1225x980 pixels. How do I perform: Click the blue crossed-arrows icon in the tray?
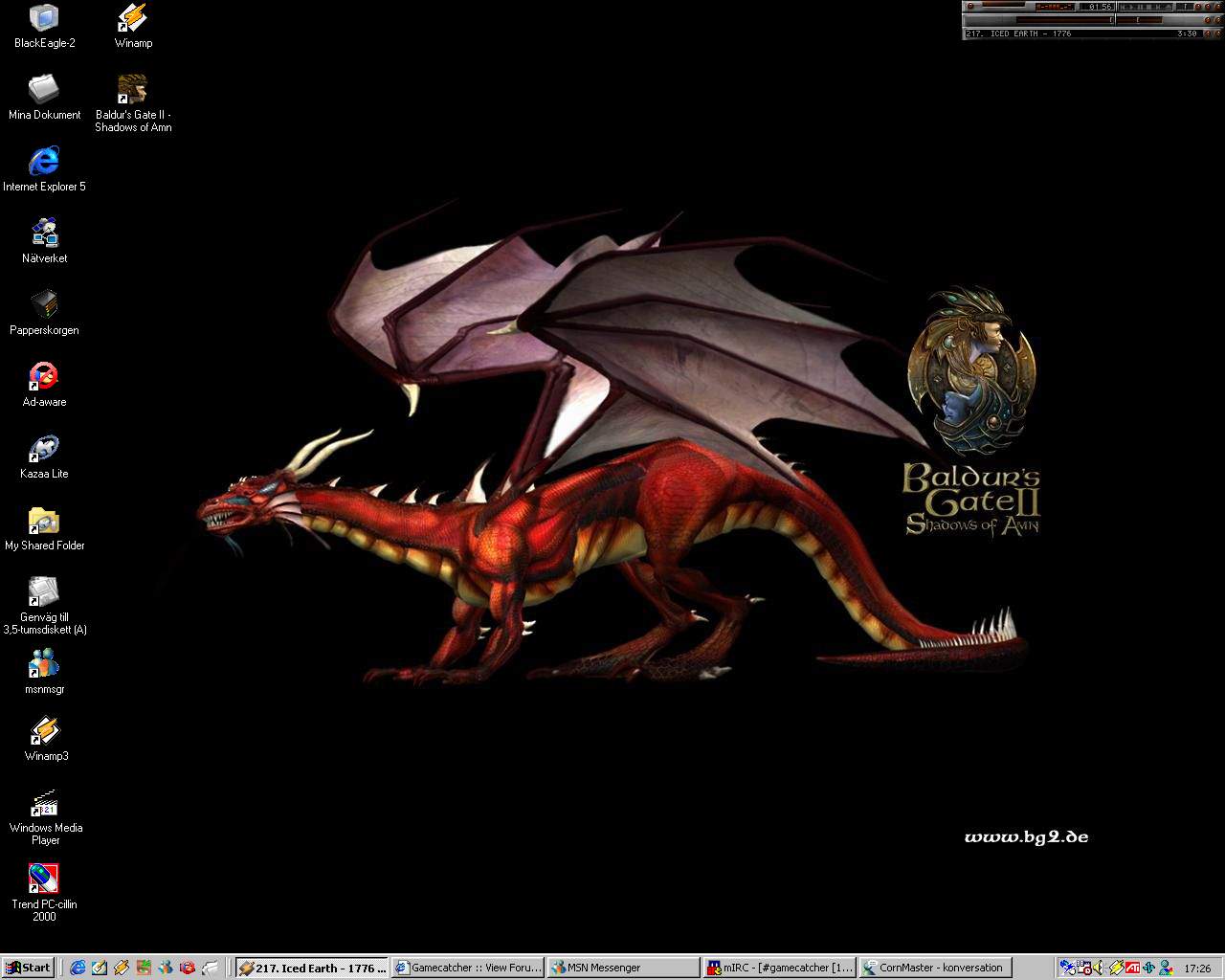1148,968
